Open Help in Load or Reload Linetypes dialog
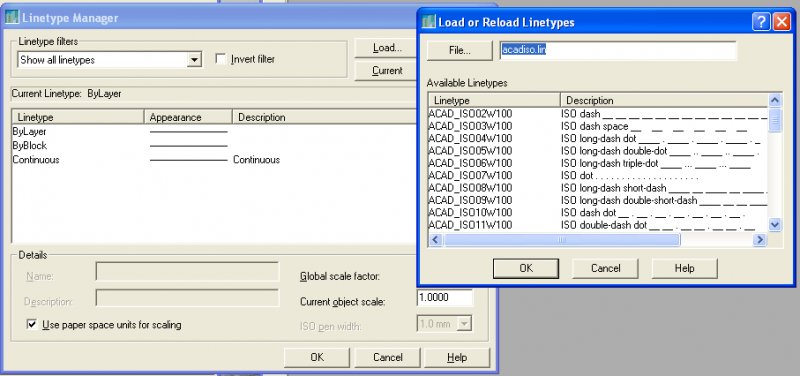 (685, 268)
